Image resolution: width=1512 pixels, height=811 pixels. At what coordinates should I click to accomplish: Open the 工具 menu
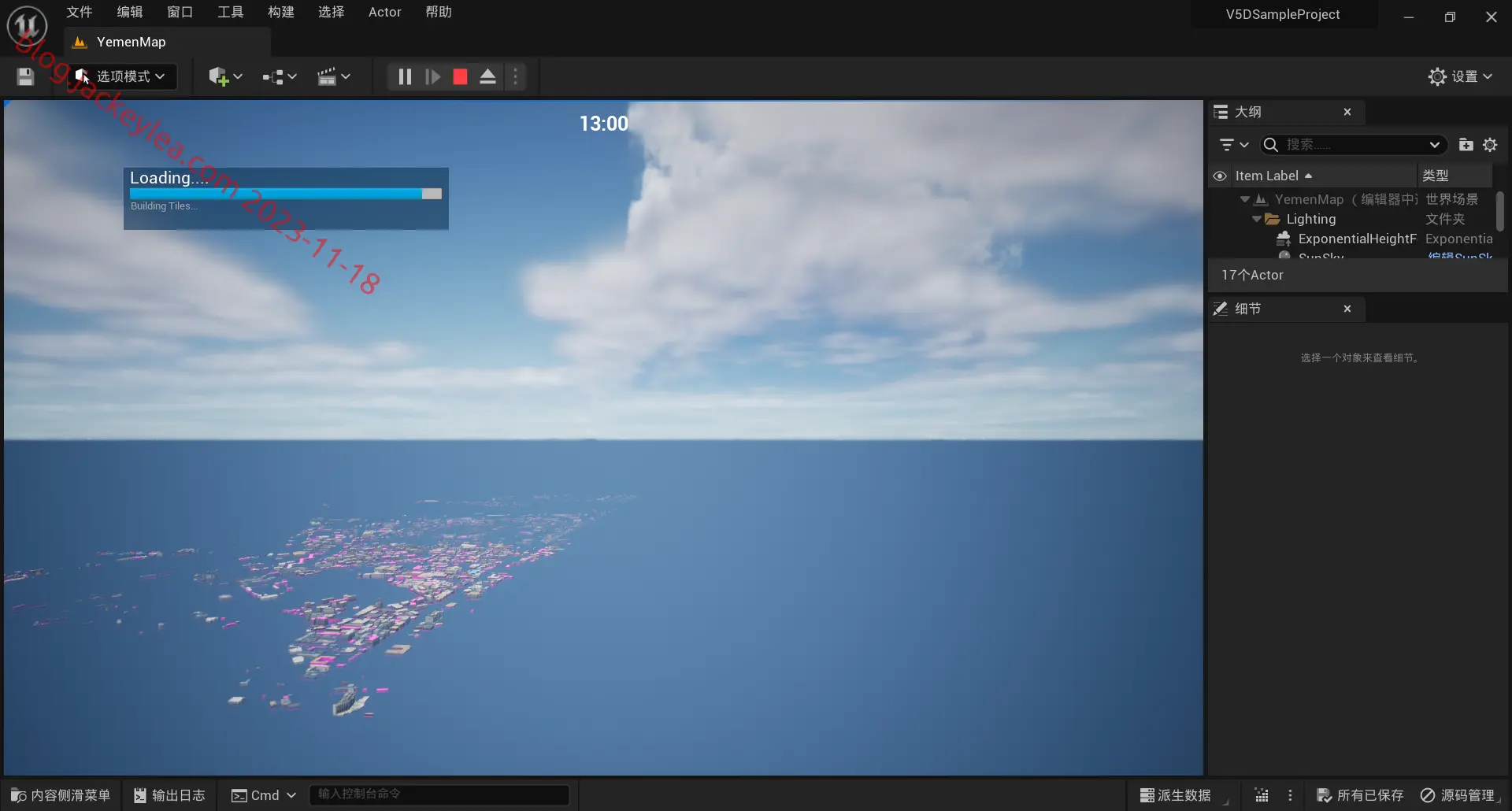(230, 12)
